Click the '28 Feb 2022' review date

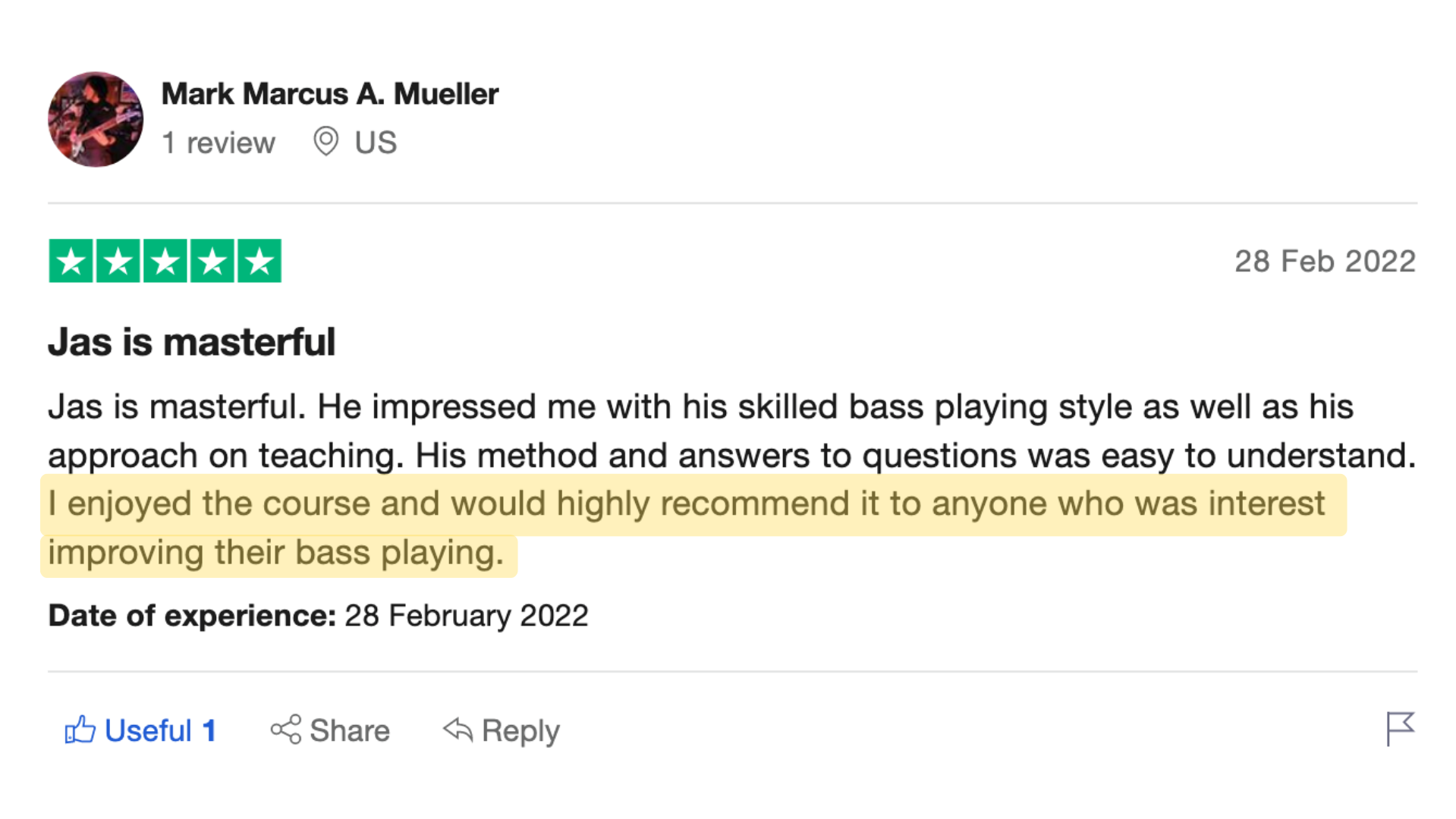tap(1325, 262)
